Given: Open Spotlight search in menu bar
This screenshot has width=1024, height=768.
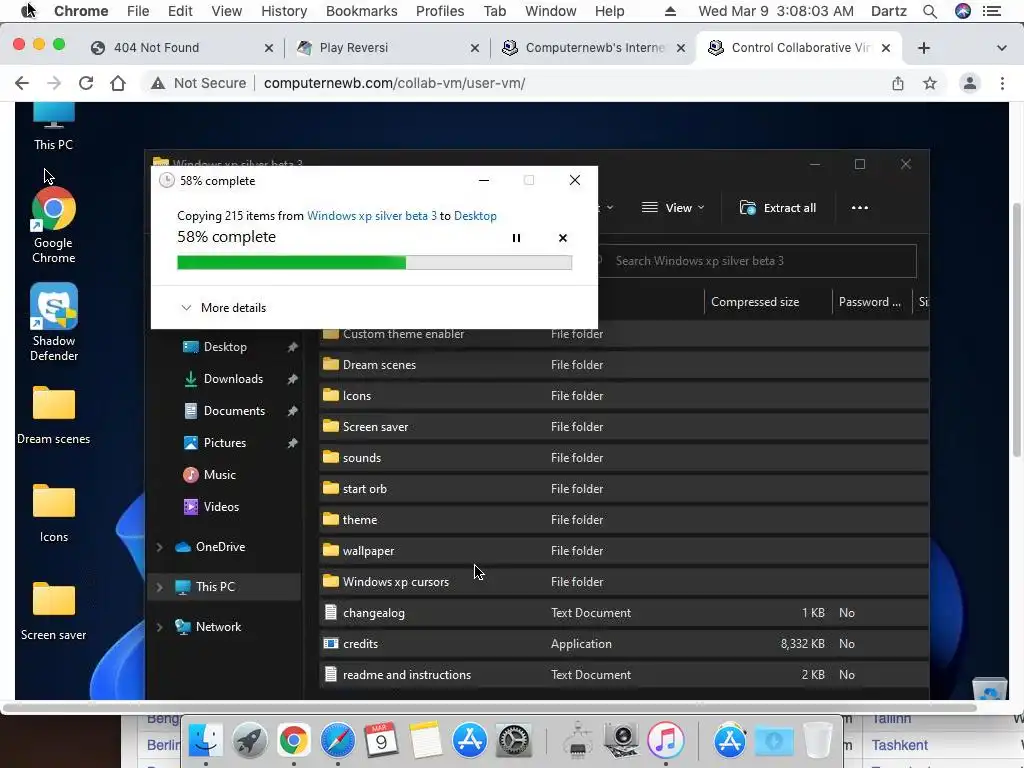Looking at the screenshot, I should click(930, 11).
